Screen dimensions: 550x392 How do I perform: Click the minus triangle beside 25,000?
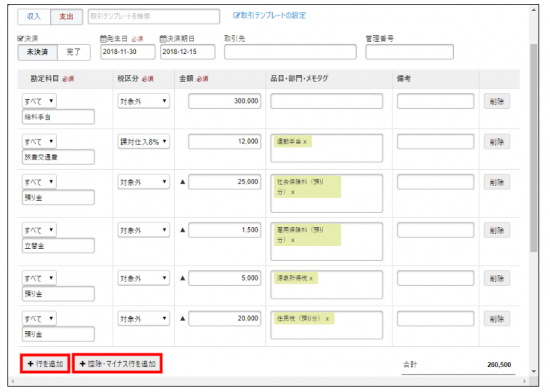tap(182, 182)
